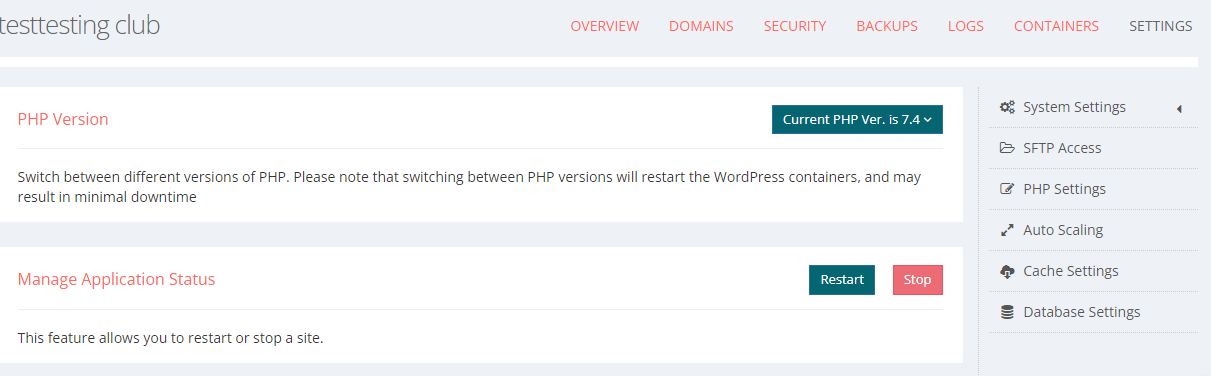Screen dimensions: 1211x376
Task: Click the testtesting club site title
Action: 80,26
